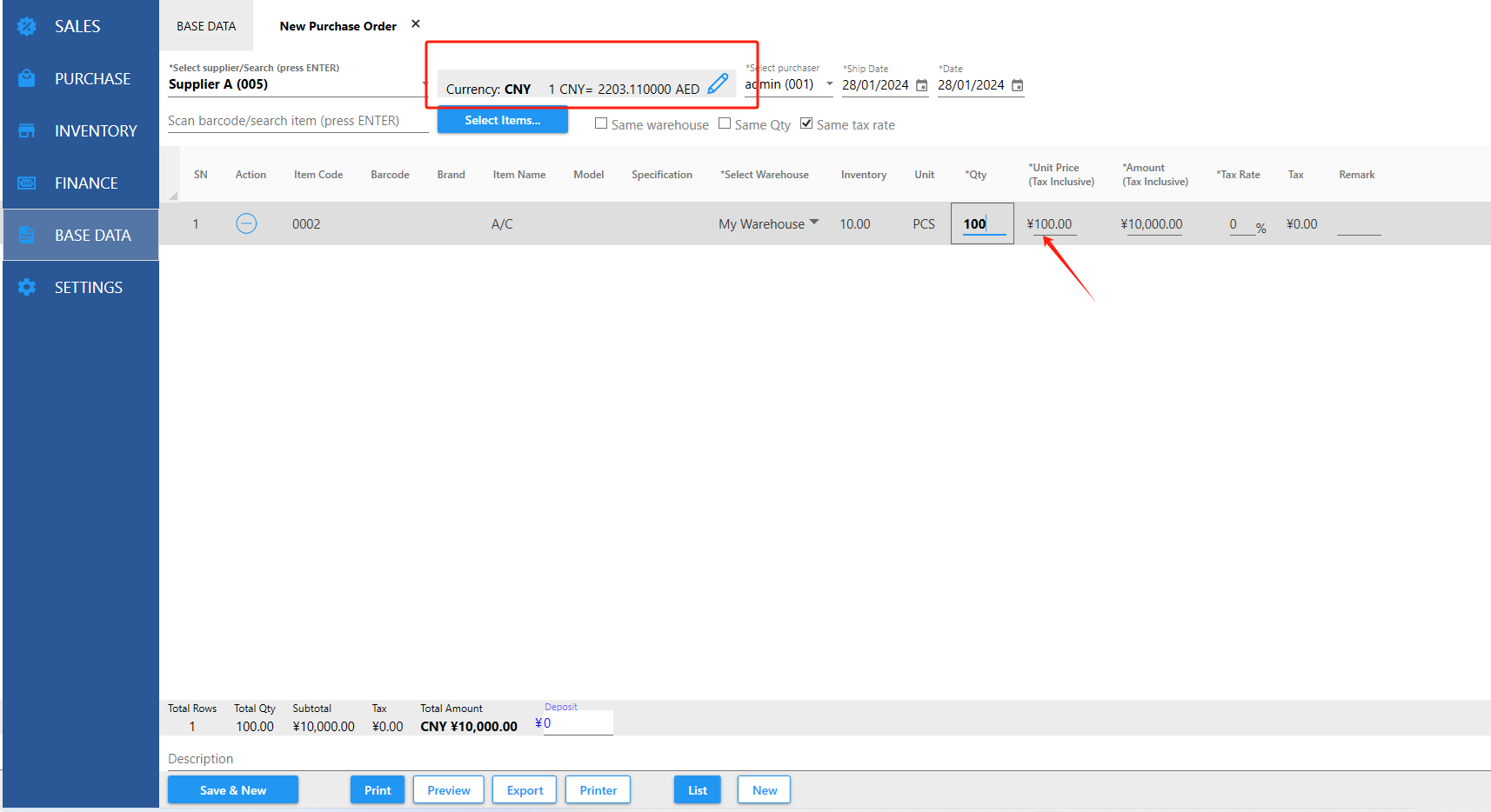Click the BASE DATA document icon

tap(27, 235)
